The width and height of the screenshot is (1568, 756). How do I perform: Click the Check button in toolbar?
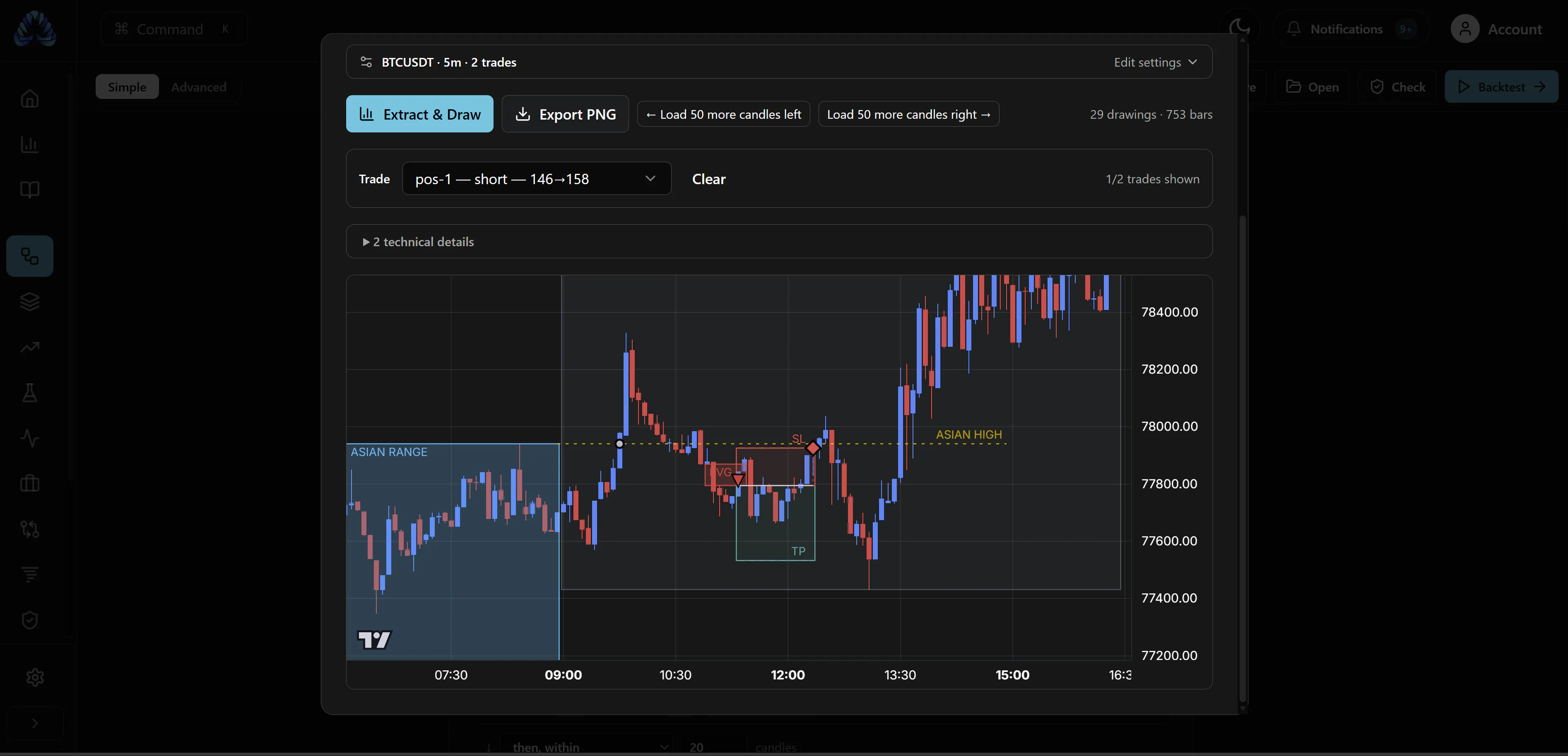pyautogui.click(x=1397, y=87)
